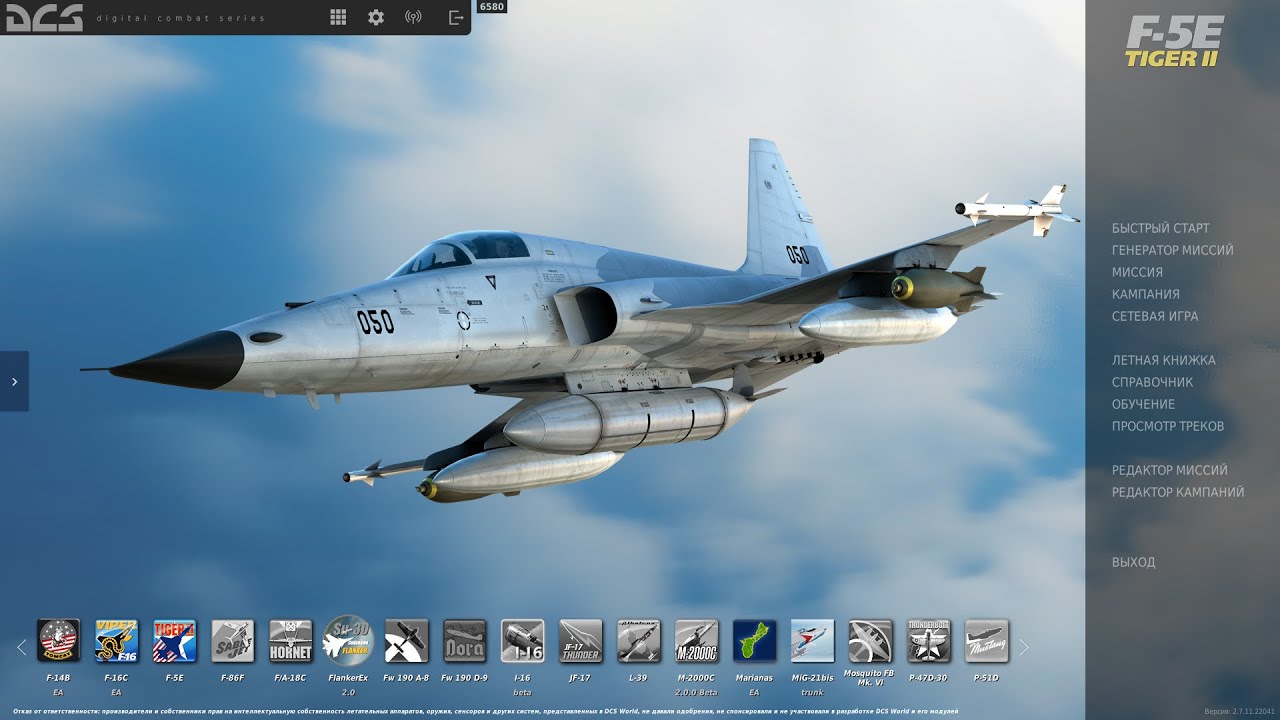Image resolution: width=1280 pixels, height=720 pixels.
Task: Select the Marianas map module icon
Action: 754,640
